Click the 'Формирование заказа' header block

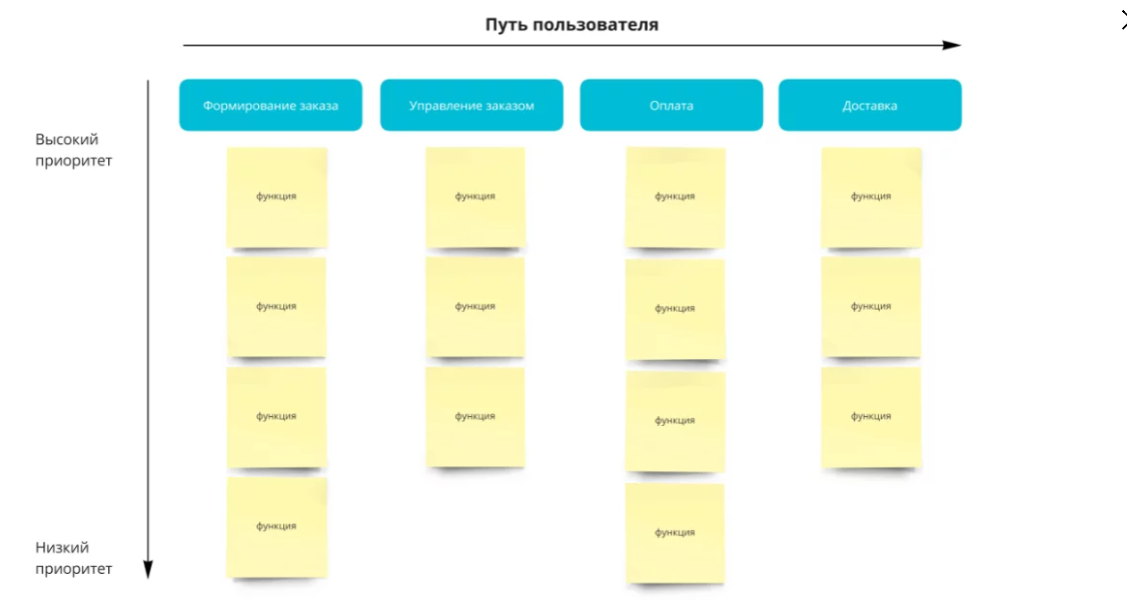point(270,105)
